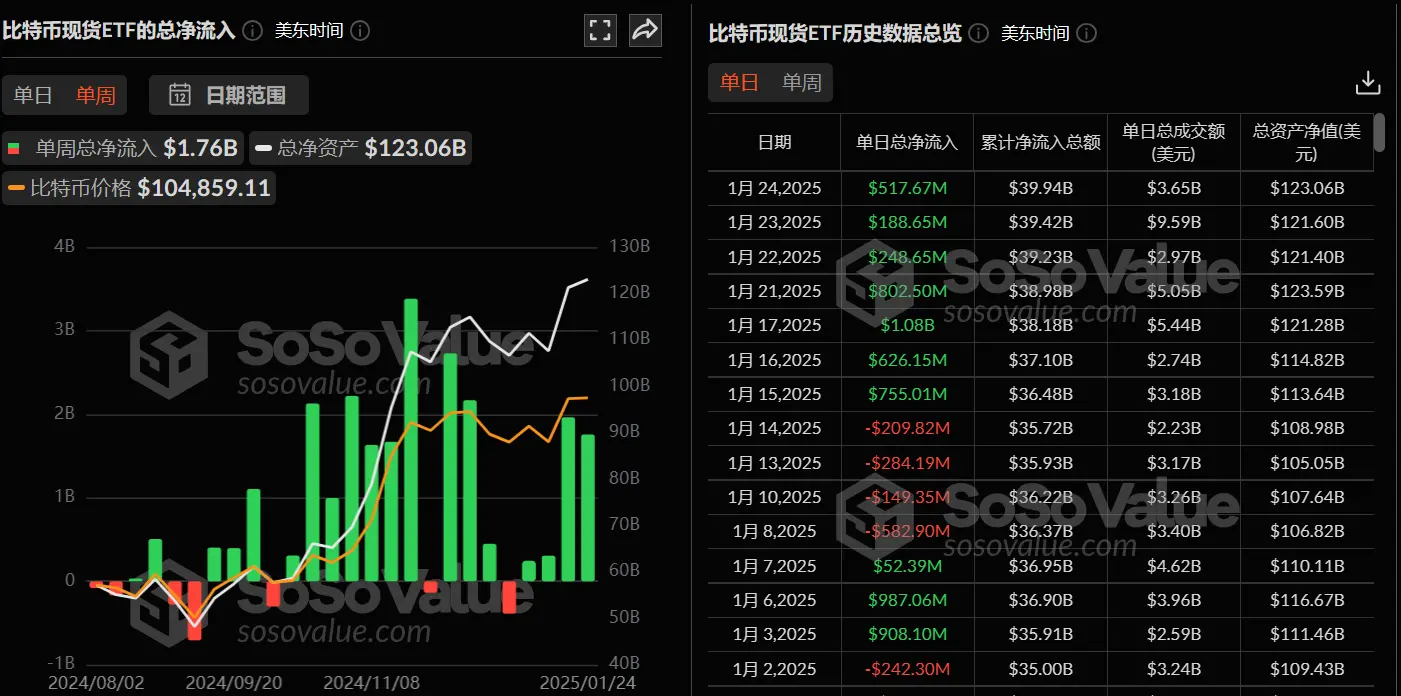
Task: Expand the chart to fullscreen
Action: 600,30
